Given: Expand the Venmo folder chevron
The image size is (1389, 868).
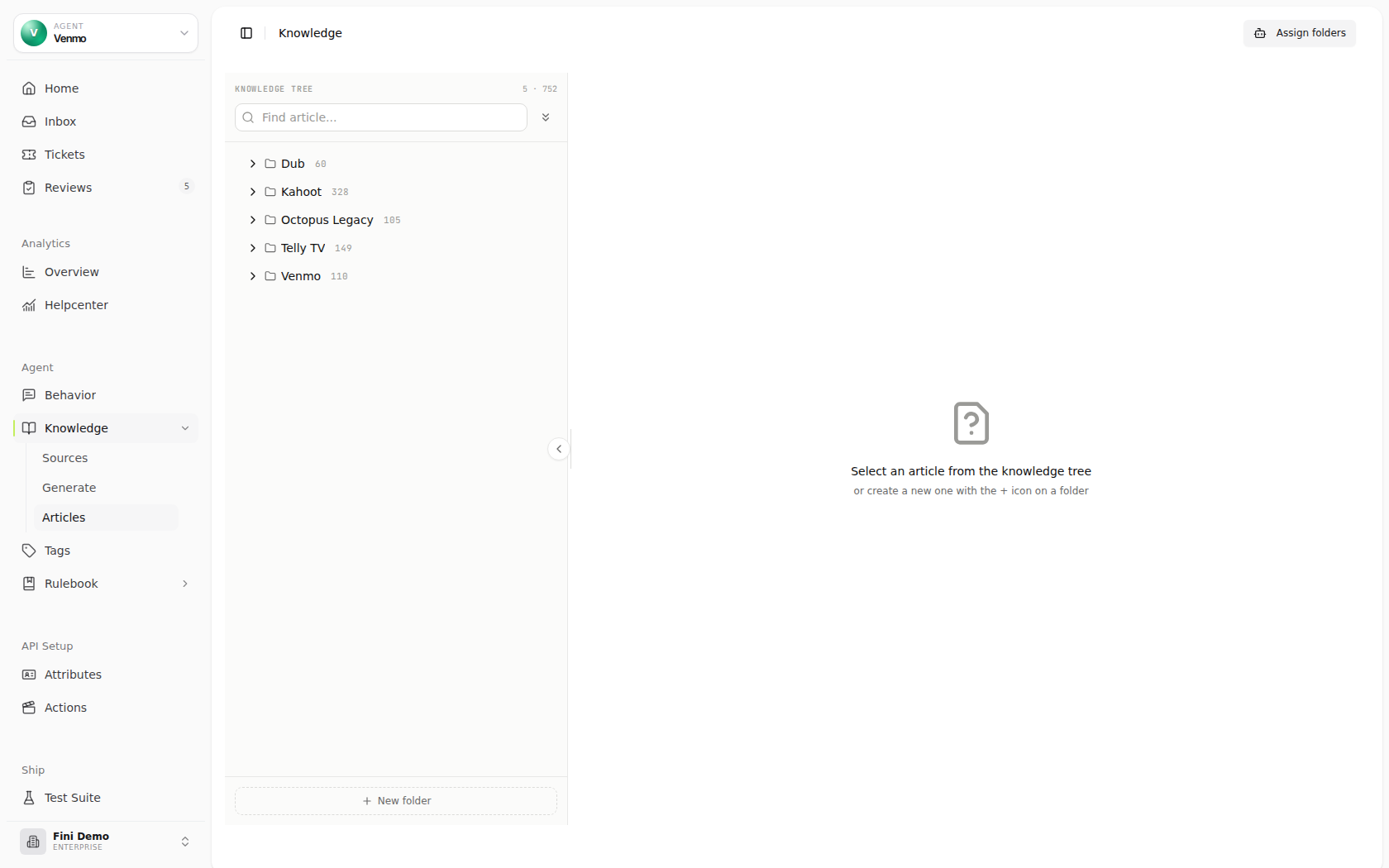Looking at the screenshot, I should coord(253,276).
